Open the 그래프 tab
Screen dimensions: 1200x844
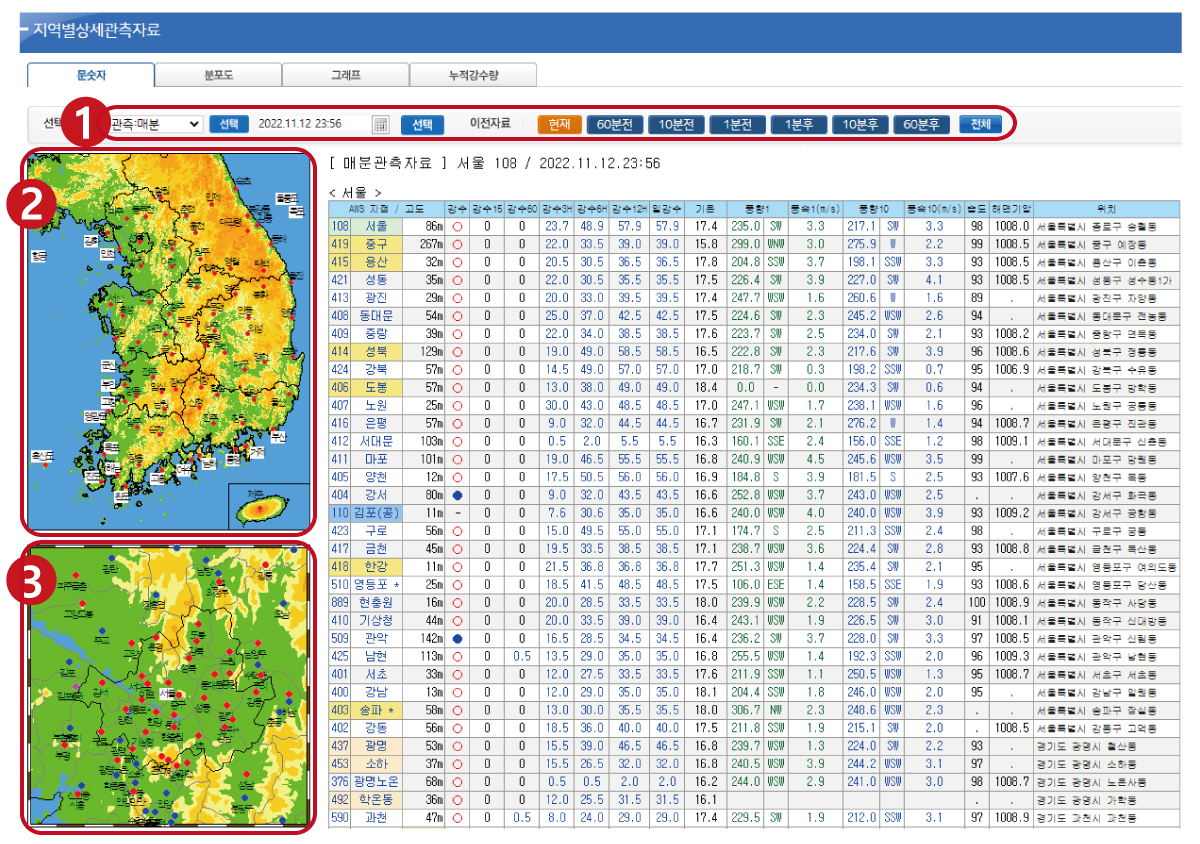345,75
